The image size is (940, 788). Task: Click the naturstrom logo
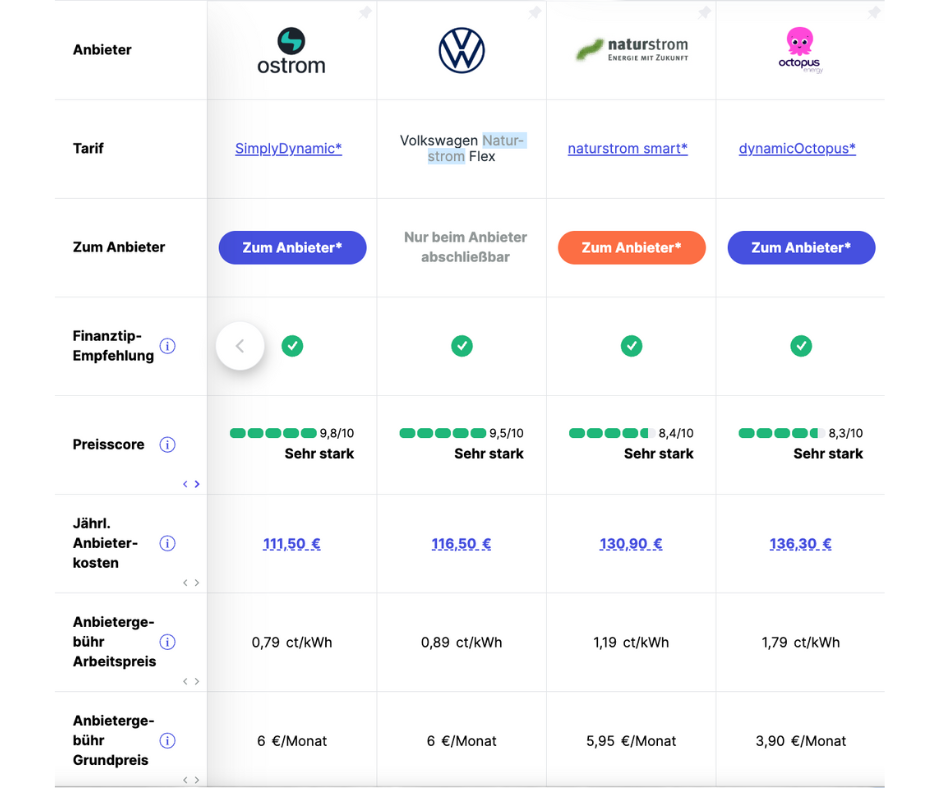[x=631, y=50]
